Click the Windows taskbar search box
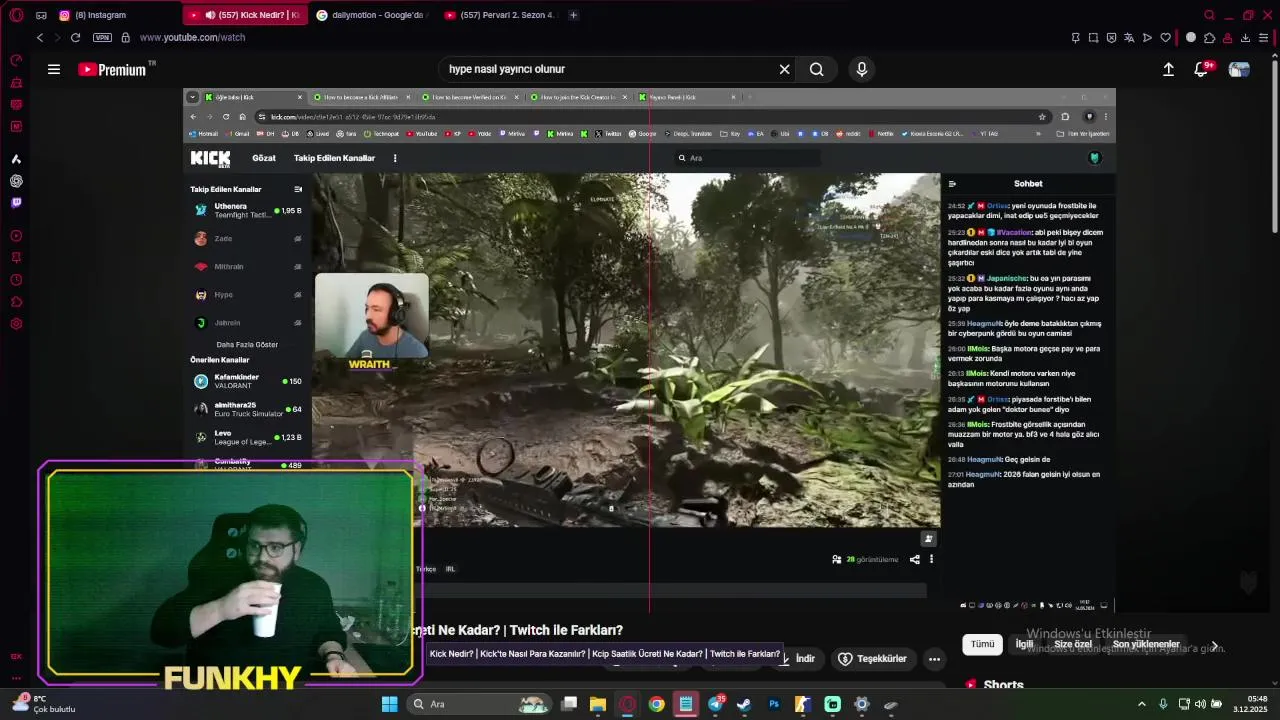 tap(480, 704)
